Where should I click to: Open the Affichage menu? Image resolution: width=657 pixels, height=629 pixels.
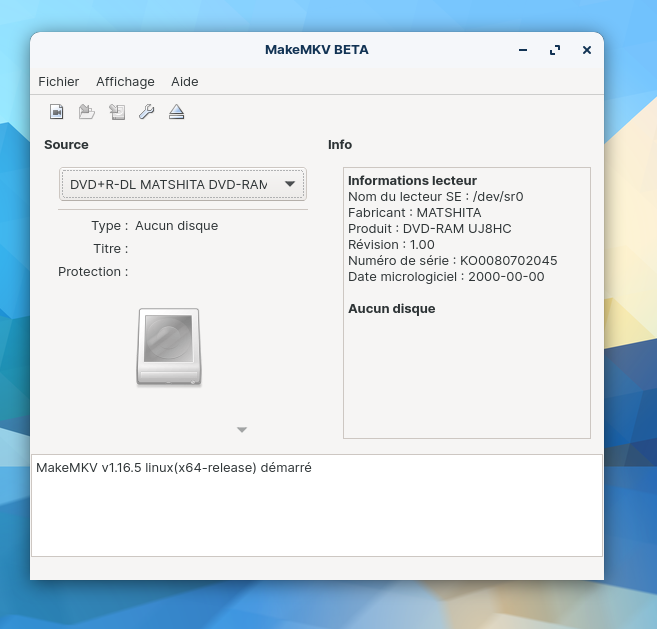pos(125,81)
